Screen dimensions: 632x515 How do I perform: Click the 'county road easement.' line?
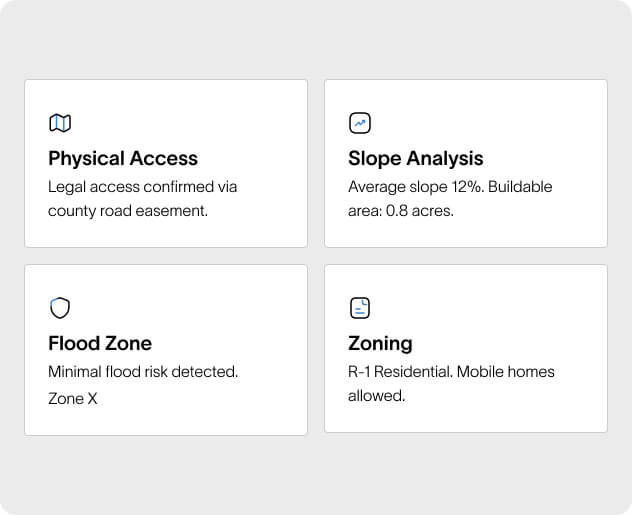128,211
